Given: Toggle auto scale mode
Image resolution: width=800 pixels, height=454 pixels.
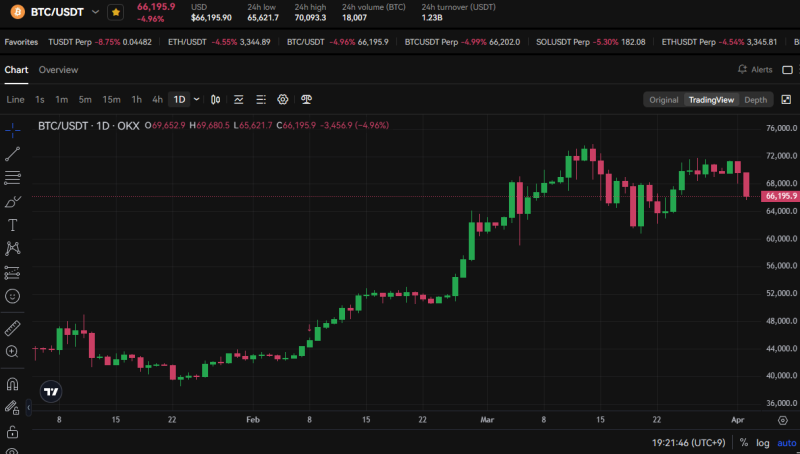Looking at the screenshot, I should click(x=786, y=443).
